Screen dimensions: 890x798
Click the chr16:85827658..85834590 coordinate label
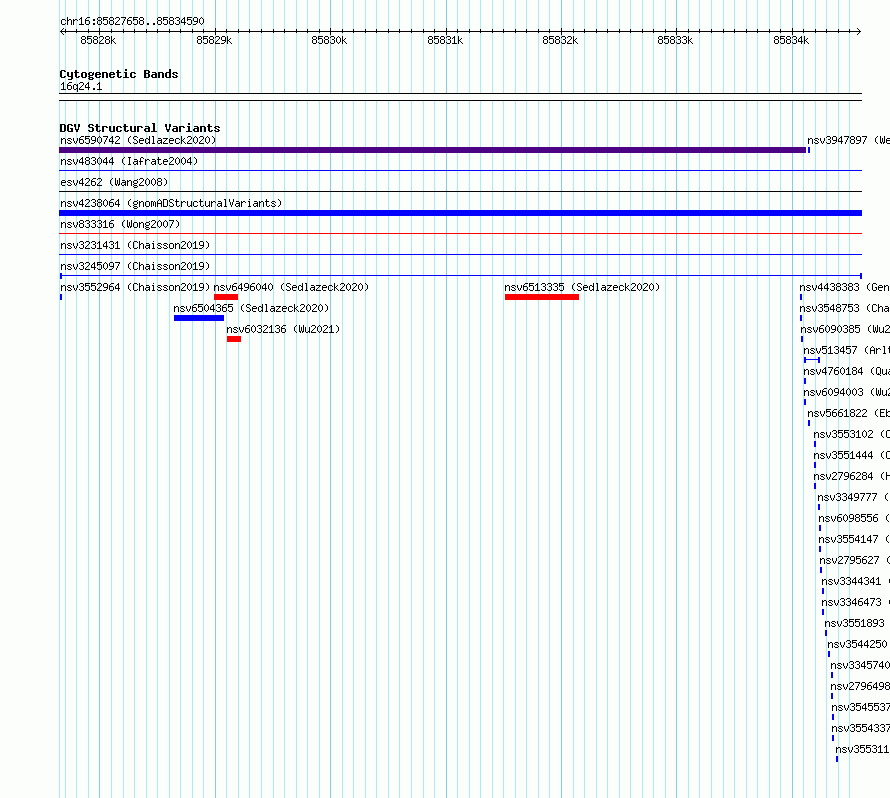pos(132,21)
